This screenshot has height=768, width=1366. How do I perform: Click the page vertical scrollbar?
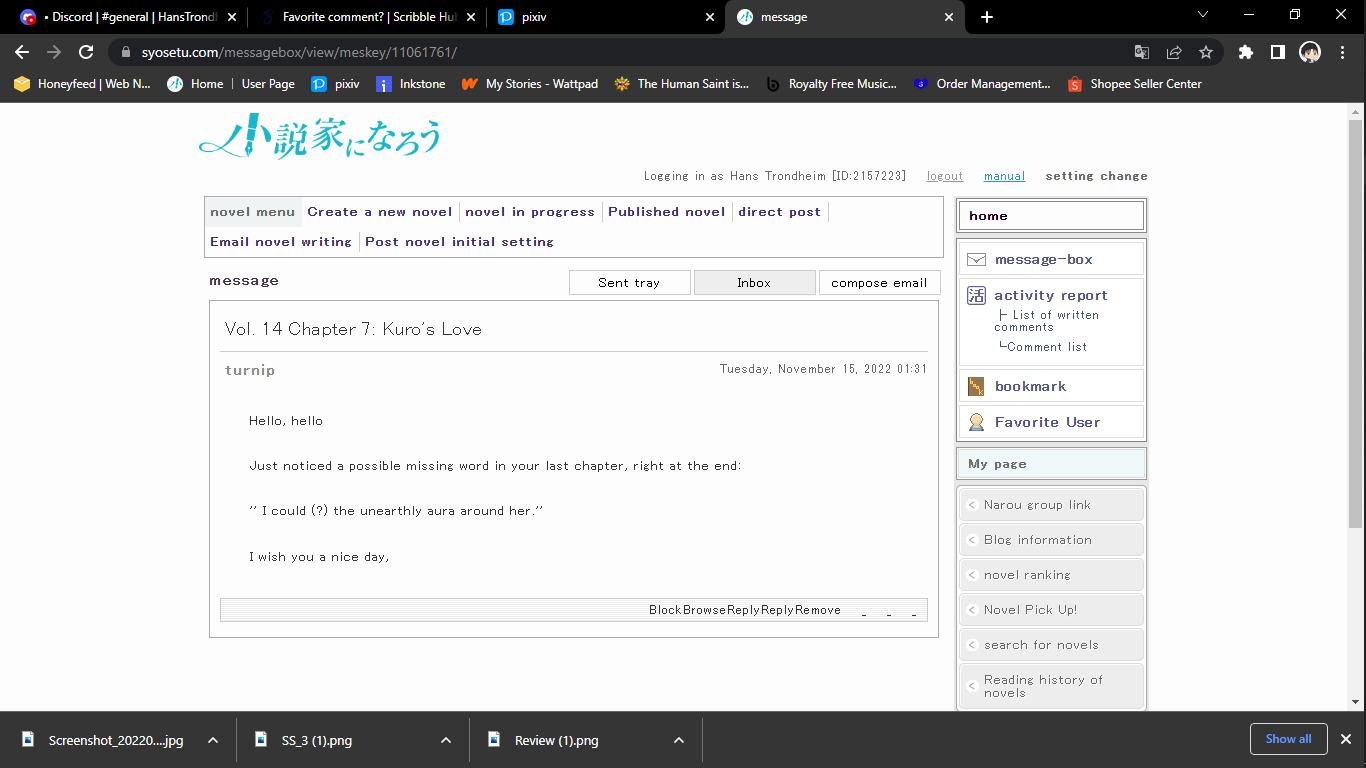pyautogui.click(x=1356, y=320)
